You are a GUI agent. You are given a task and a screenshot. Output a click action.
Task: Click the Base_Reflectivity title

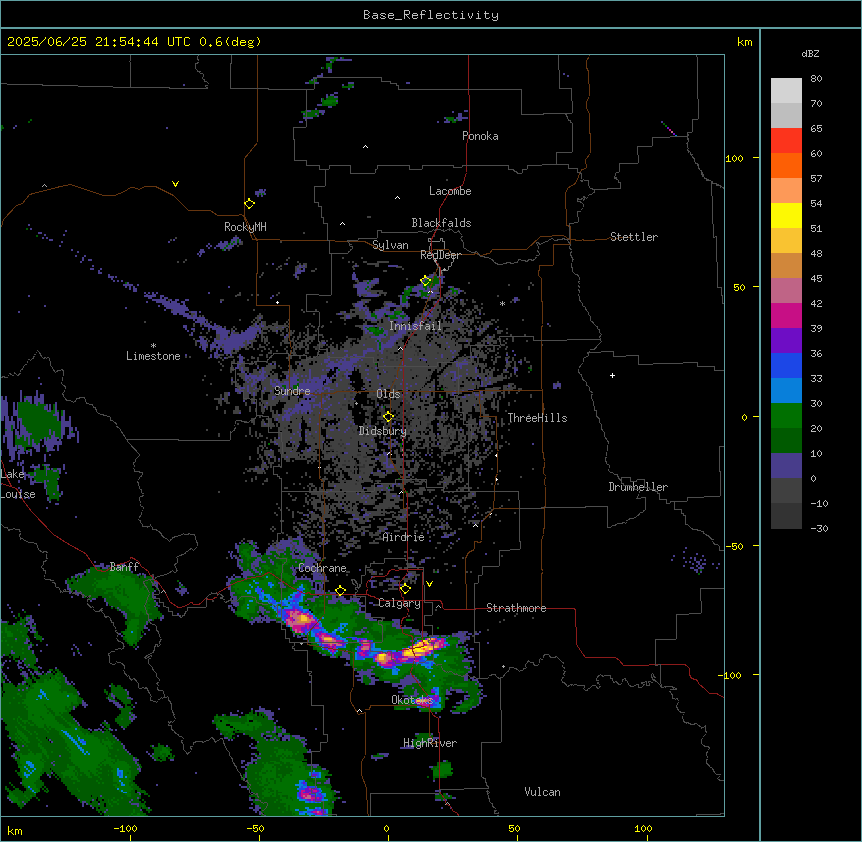[431, 15]
